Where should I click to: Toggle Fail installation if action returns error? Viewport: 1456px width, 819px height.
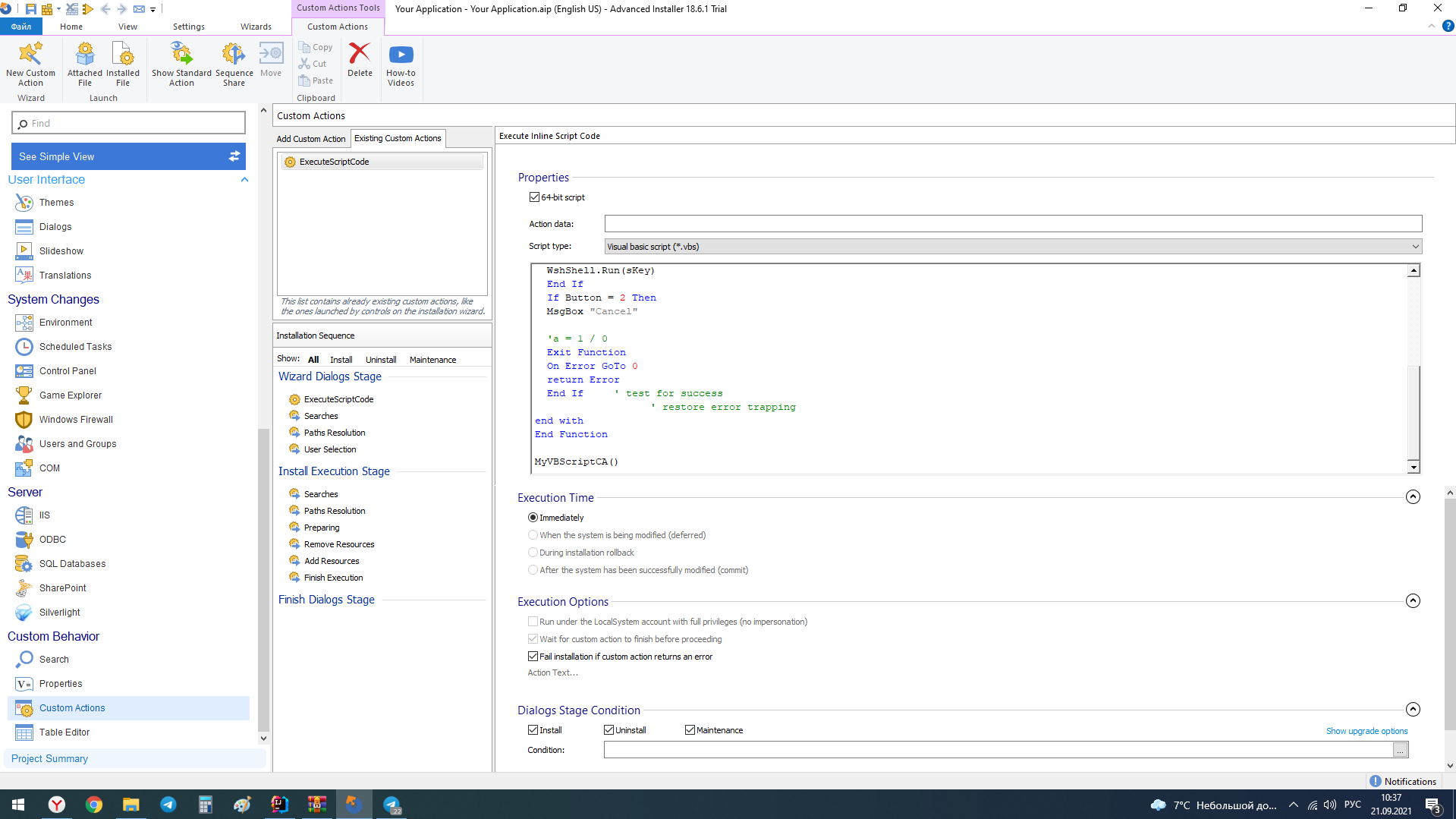pyautogui.click(x=533, y=657)
